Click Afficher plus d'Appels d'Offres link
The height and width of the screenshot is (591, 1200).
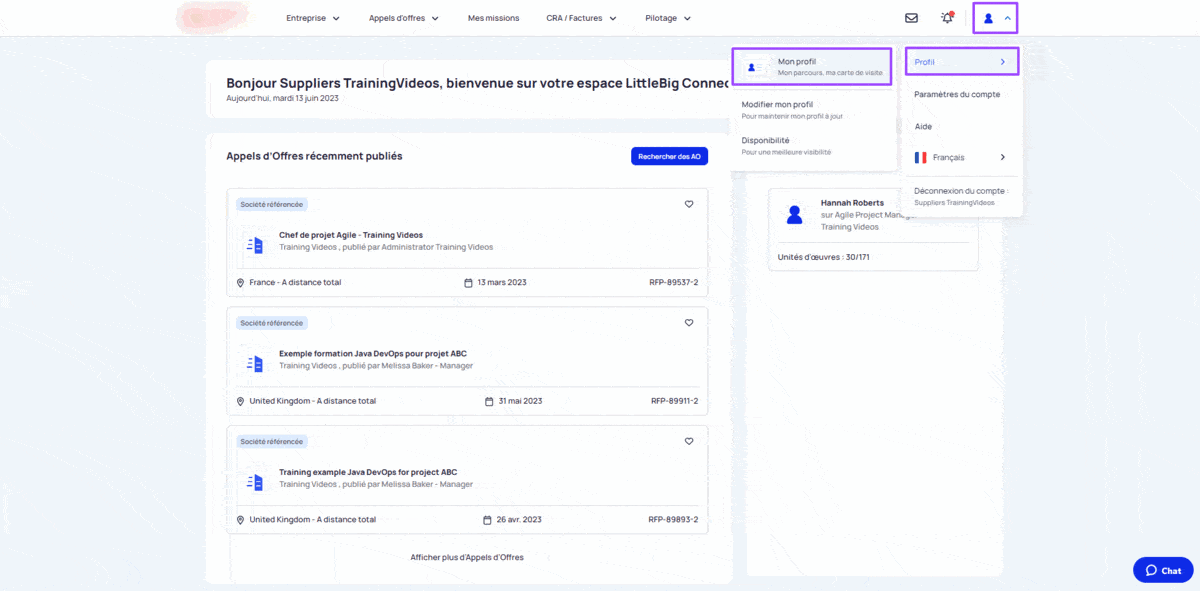pyautogui.click(x=467, y=557)
